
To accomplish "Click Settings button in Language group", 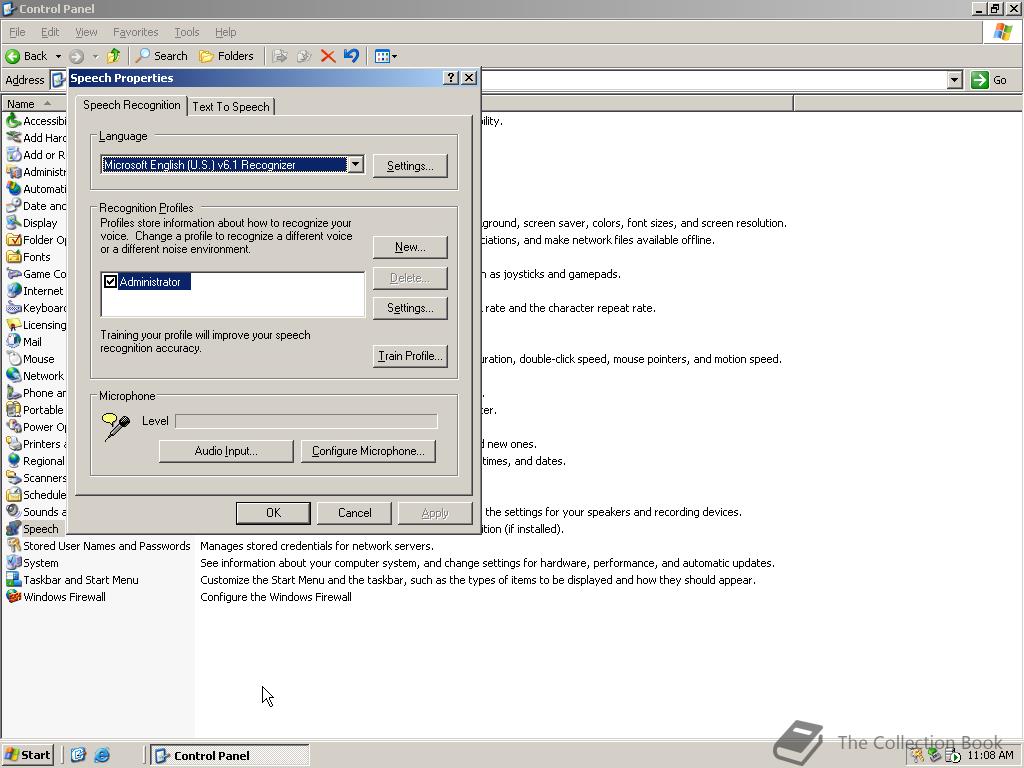I will [x=410, y=166].
